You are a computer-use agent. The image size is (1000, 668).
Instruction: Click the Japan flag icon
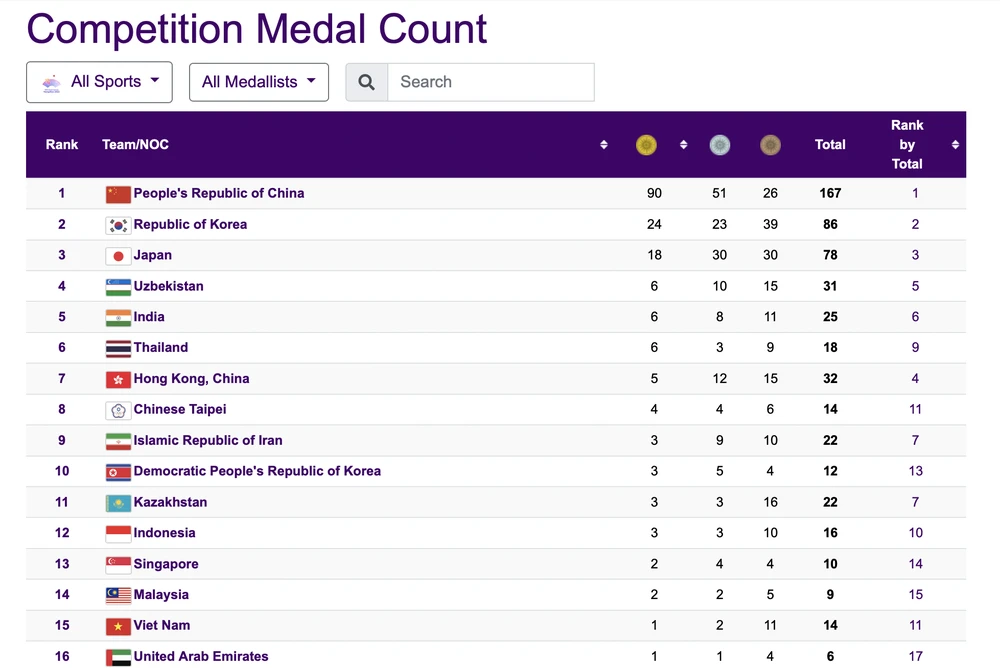[x=118, y=256]
